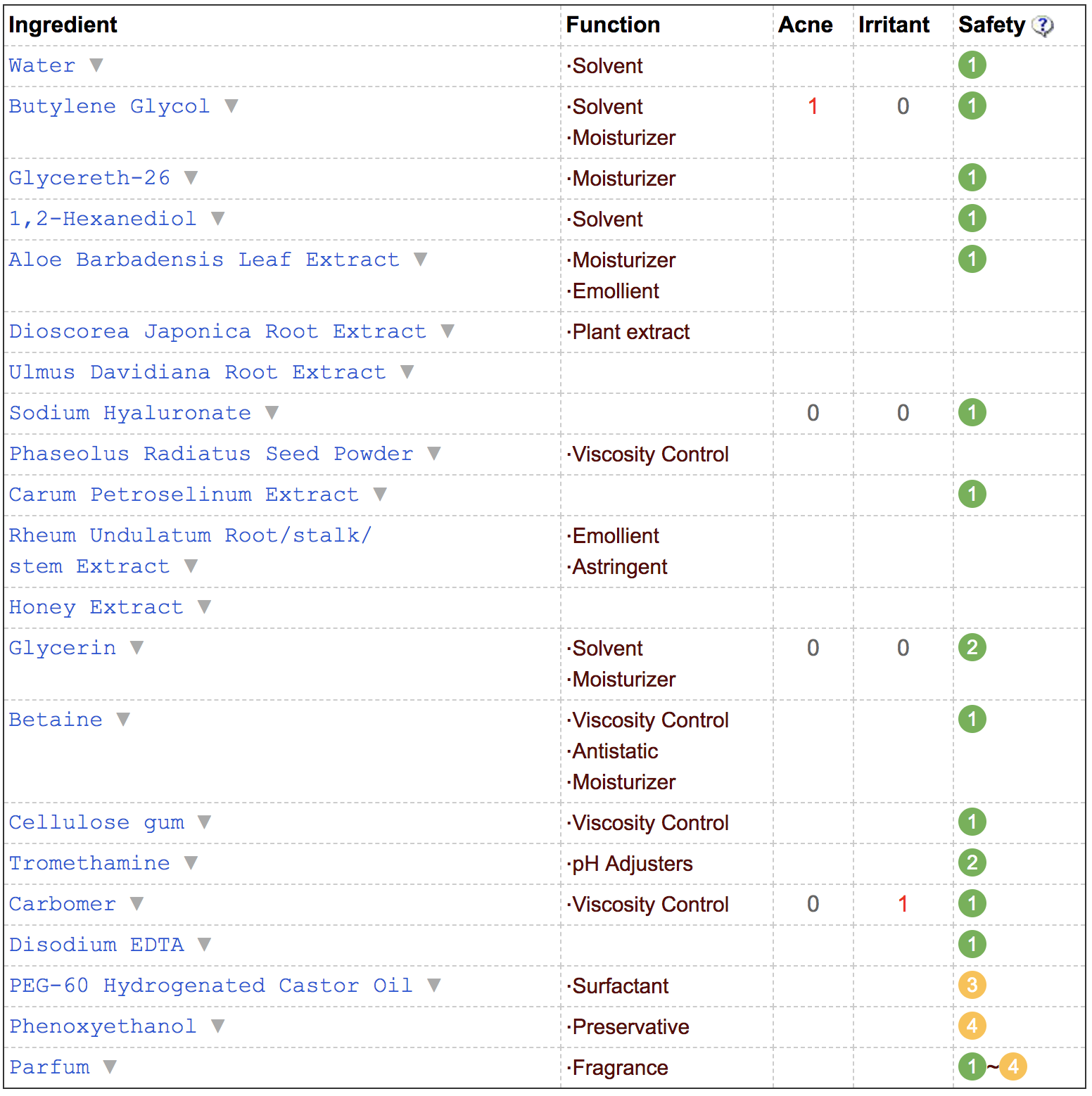Click the orange safety rating 3 badge
1092x1096 pixels.
coord(972,986)
